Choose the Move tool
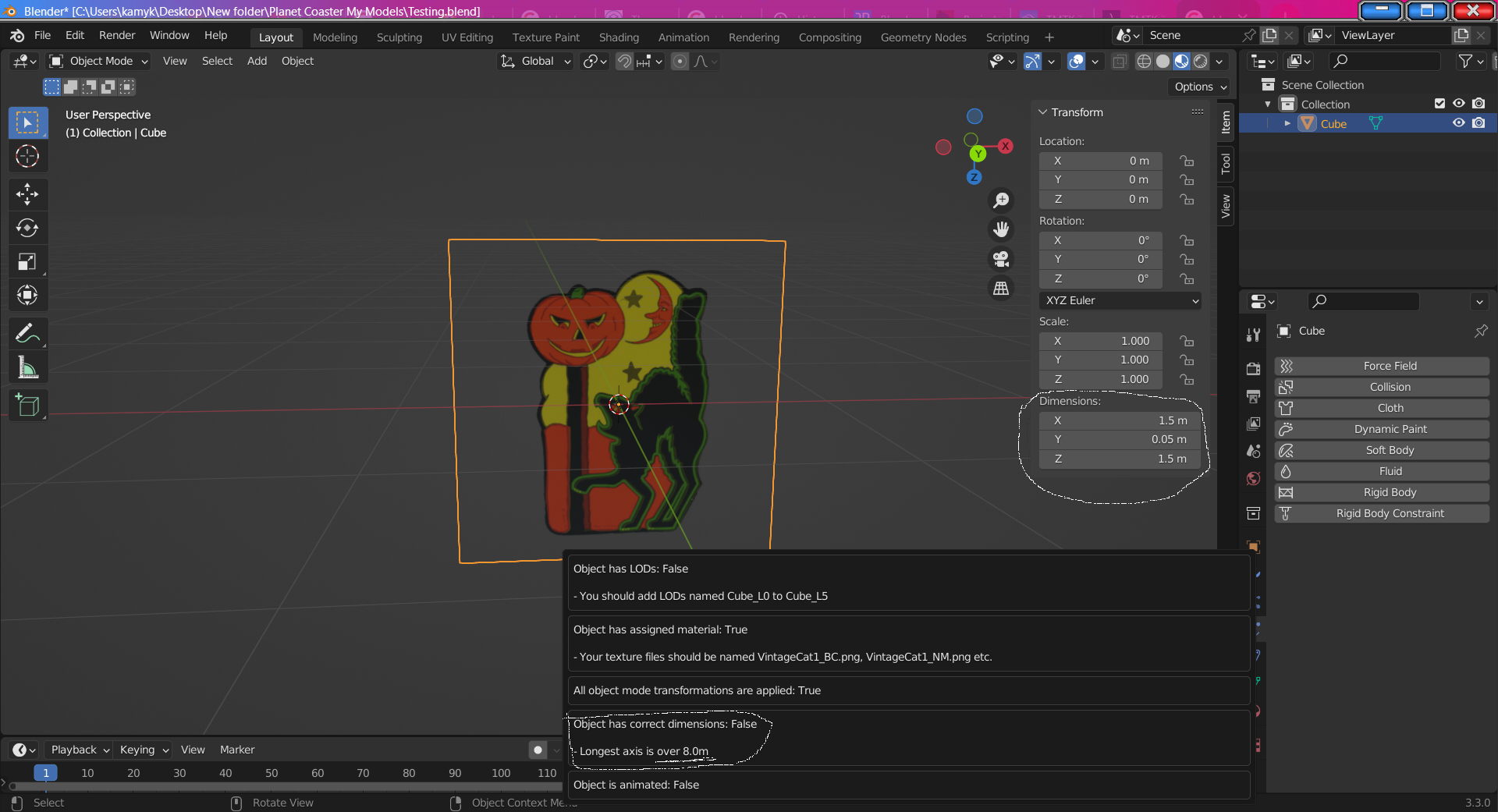The width and height of the screenshot is (1498, 812). tap(28, 194)
